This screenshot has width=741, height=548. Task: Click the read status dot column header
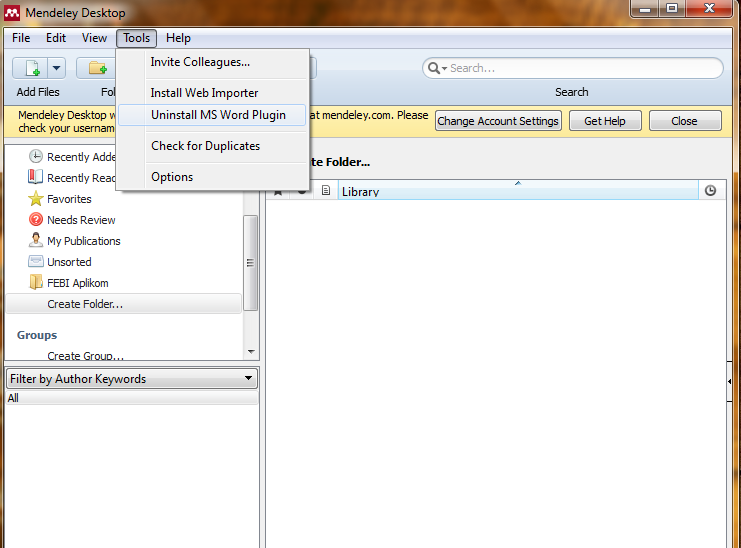[x=302, y=191]
